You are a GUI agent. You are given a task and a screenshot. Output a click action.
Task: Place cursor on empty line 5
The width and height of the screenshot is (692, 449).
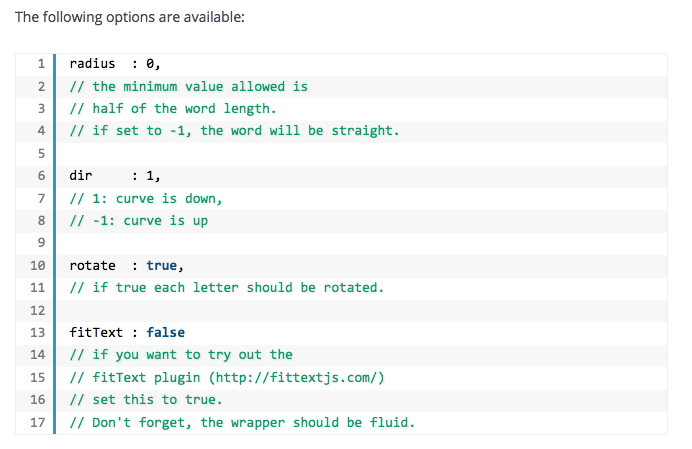361,154
